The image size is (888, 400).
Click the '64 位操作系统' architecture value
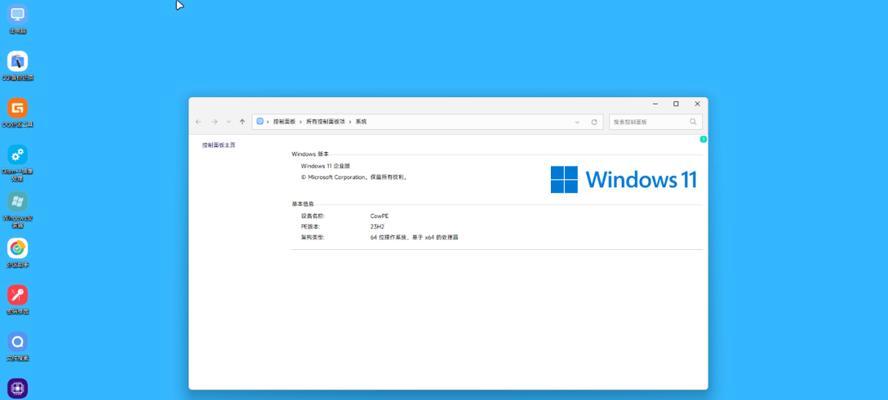[414, 237]
